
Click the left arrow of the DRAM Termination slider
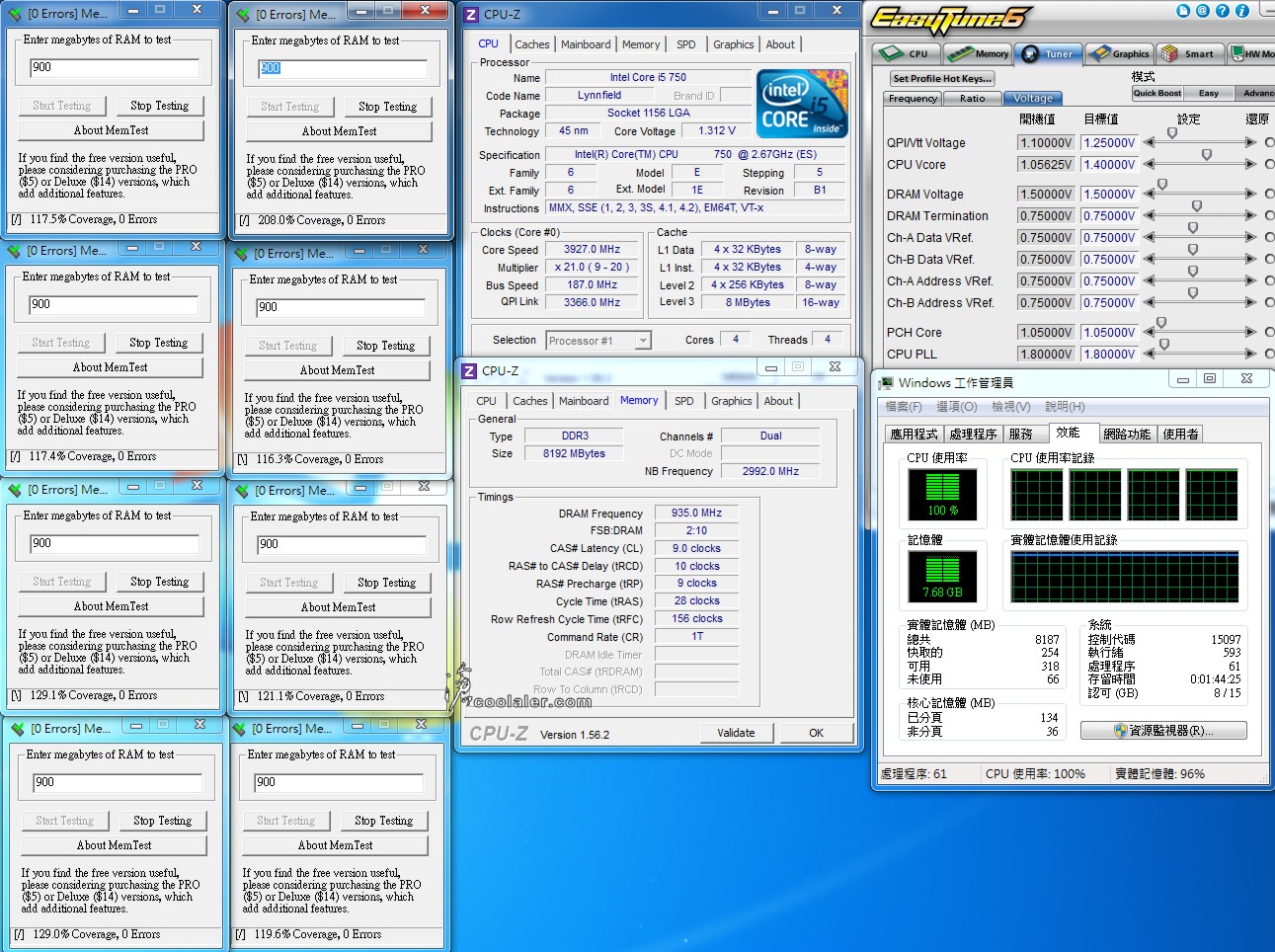(1150, 216)
